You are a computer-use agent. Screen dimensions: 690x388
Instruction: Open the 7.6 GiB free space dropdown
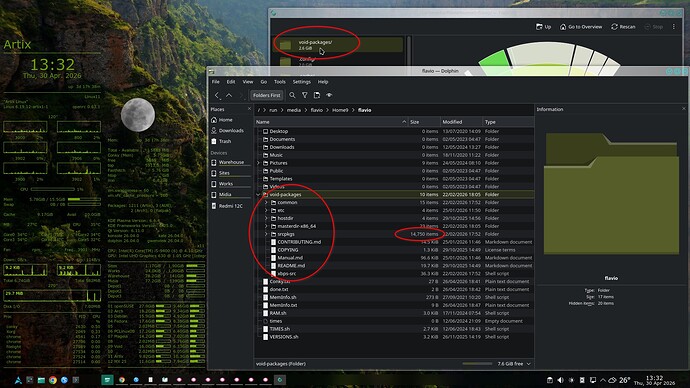[514, 364]
